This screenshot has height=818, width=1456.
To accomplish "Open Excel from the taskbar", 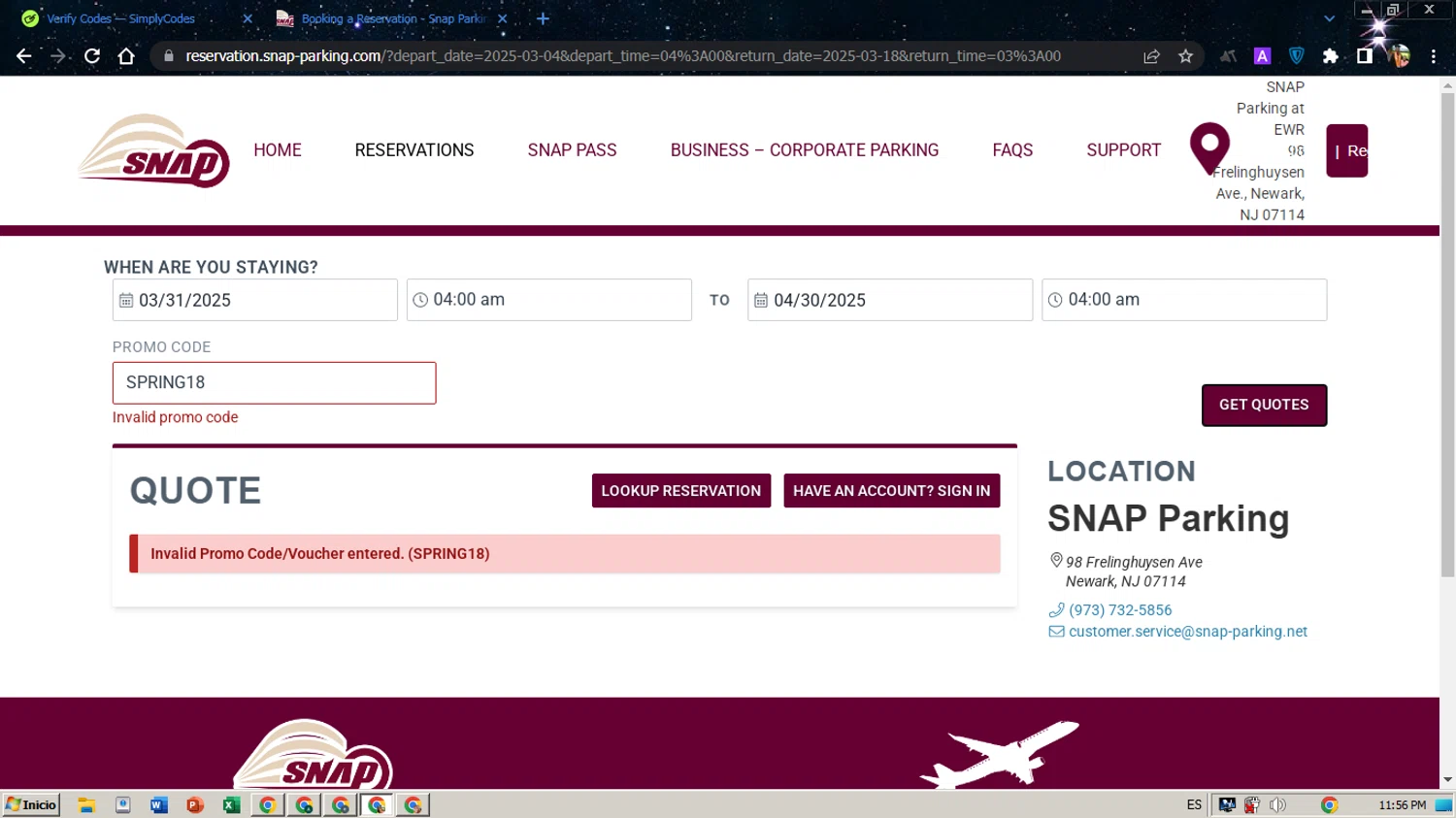I will click(231, 805).
